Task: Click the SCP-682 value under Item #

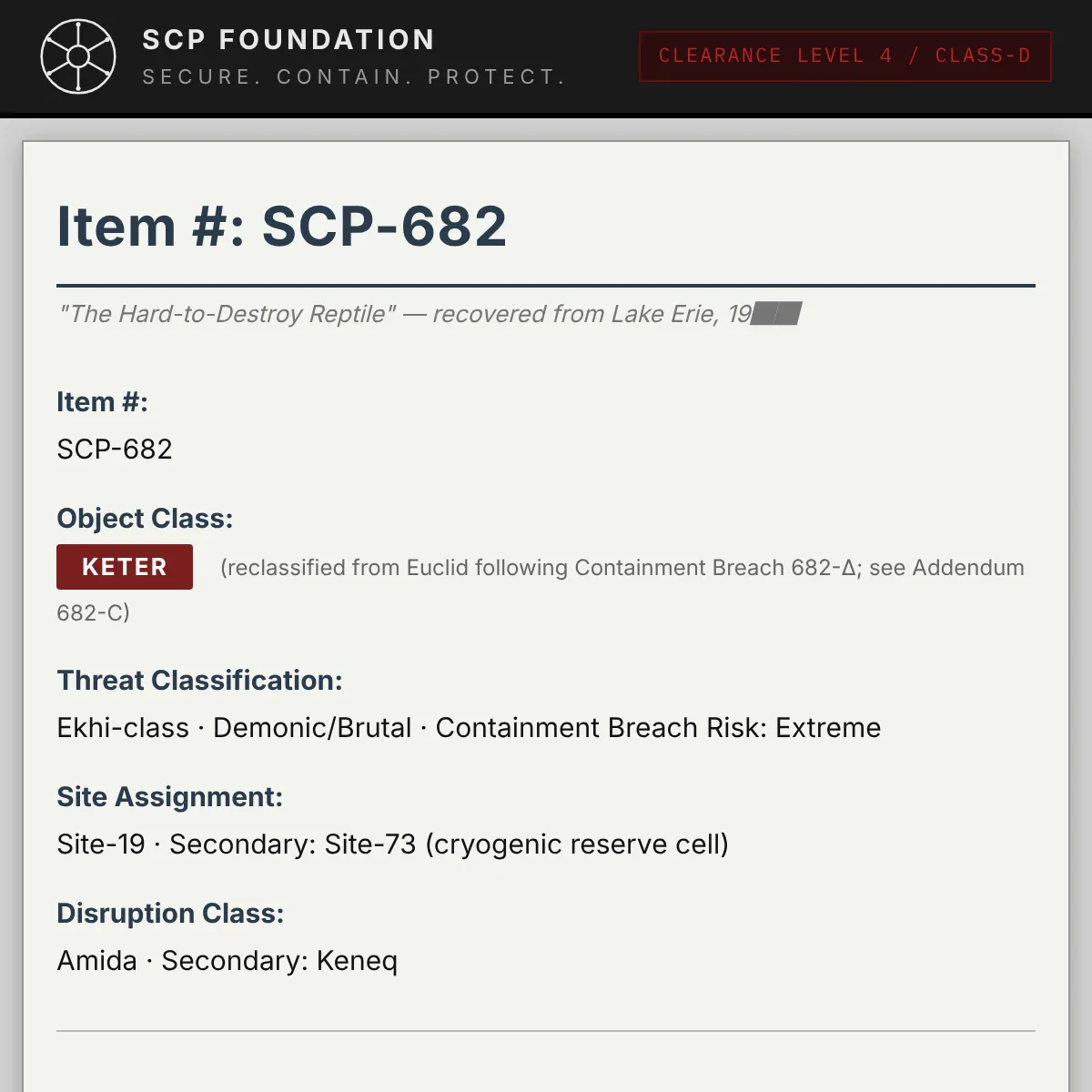Action: [115, 450]
